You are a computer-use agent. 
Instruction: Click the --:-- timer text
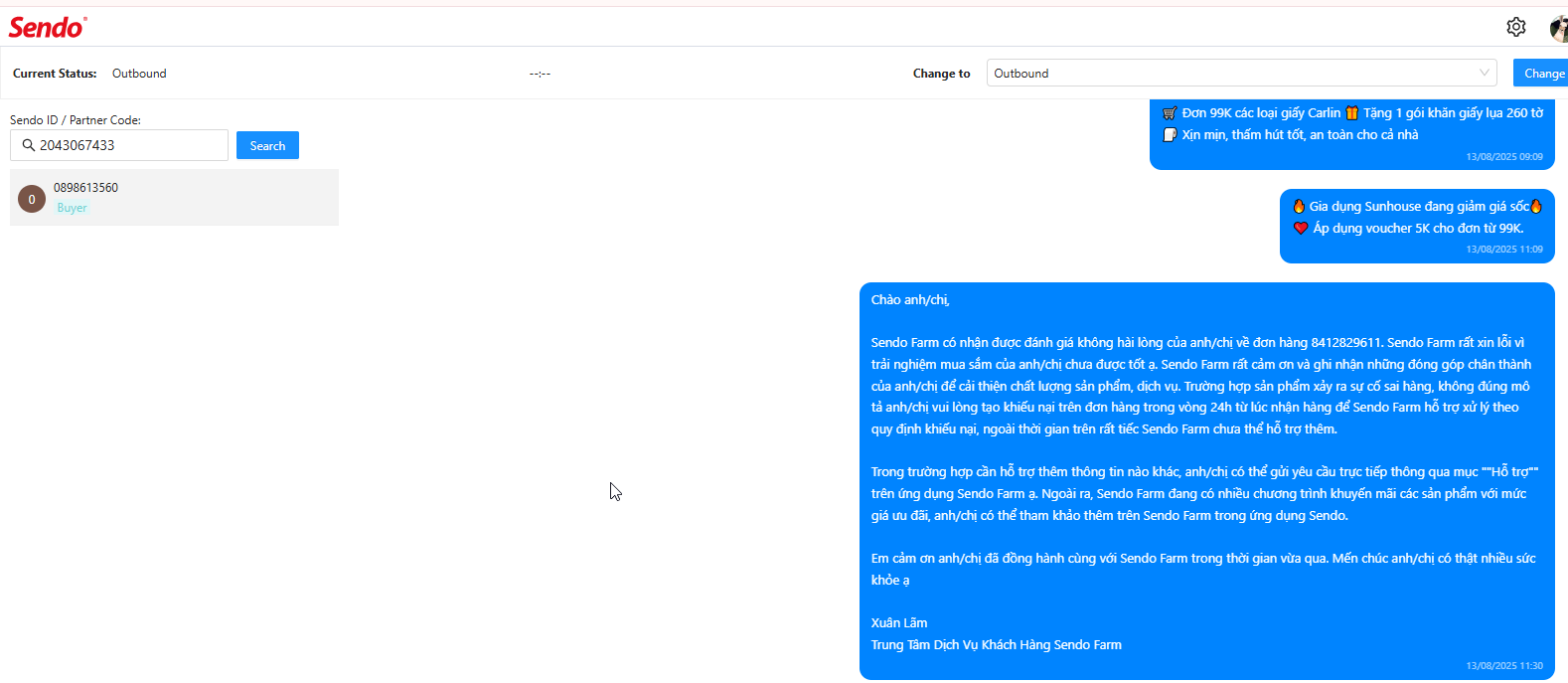click(x=540, y=74)
